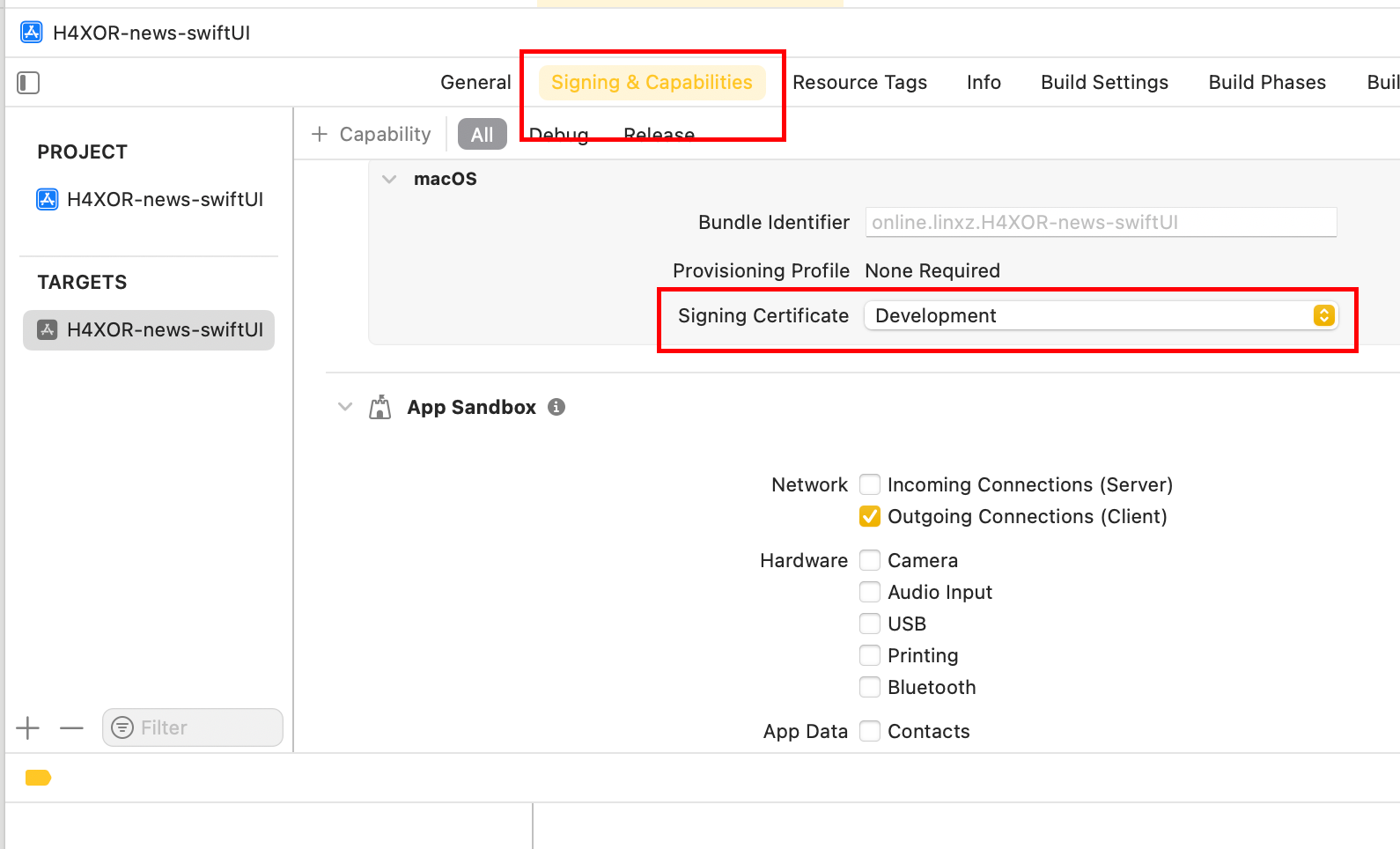Enable the Contacts app data checkbox
The height and width of the screenshot is (849, 1400).
870,731
